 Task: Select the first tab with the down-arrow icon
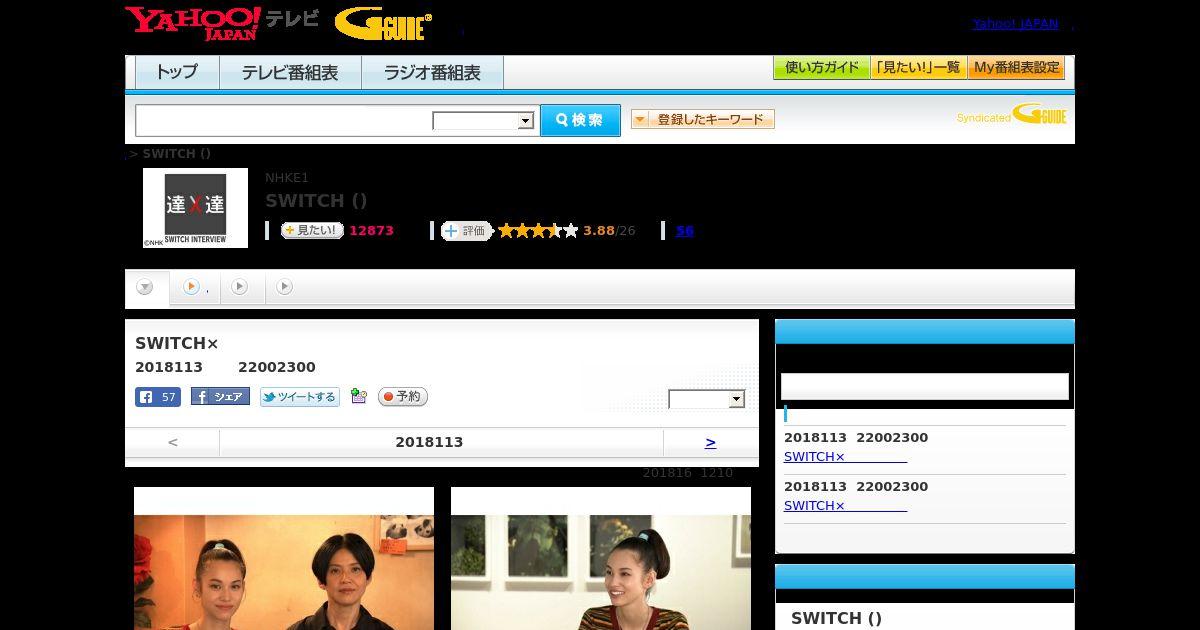tap(146, 288)
